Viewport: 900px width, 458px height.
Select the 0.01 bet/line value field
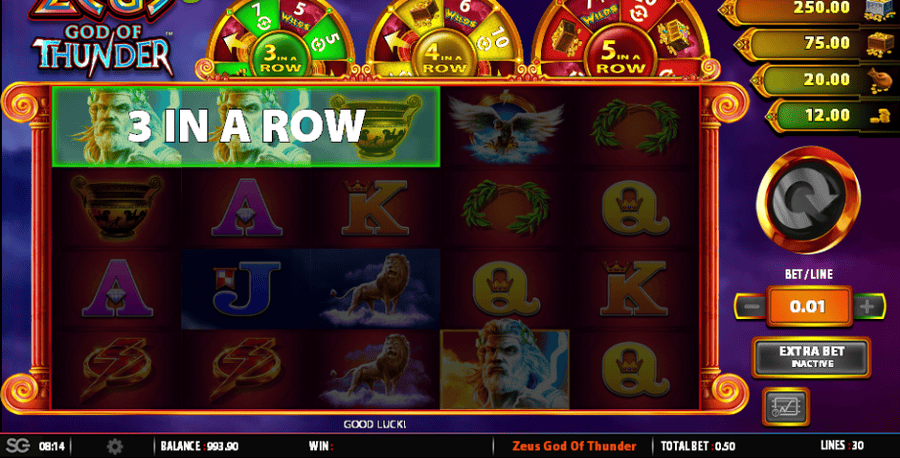pos(808,306)
